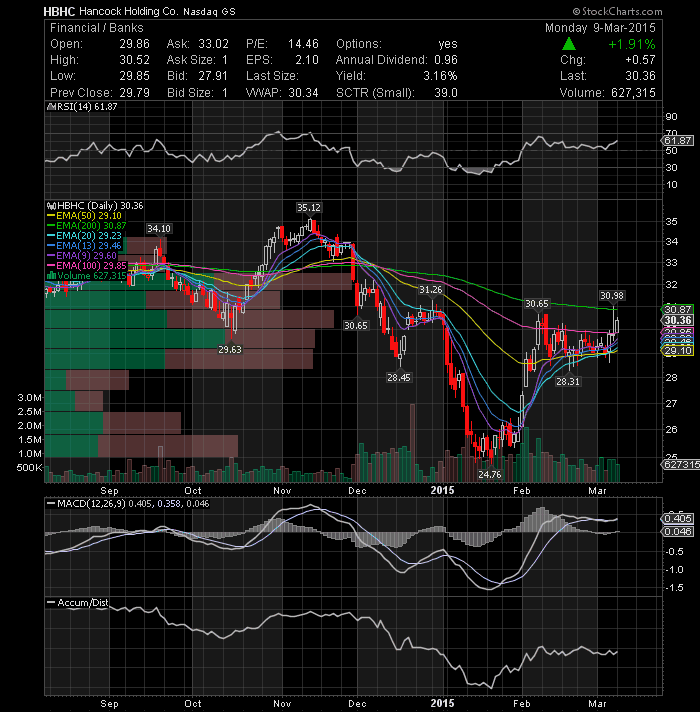Screen dimensions: 700x712
Task: Select the Low value 29.85
Action: (134, 76)
